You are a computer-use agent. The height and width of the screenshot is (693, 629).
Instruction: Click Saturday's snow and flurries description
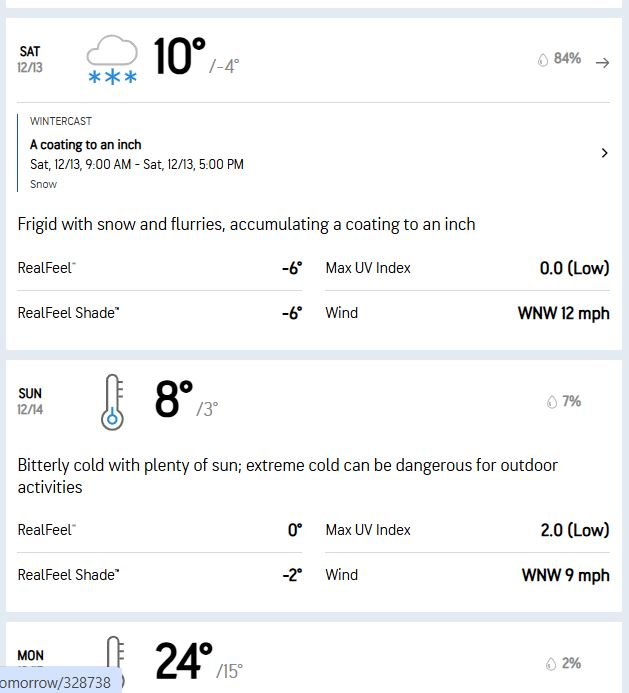pyautogui.click(x=246, y=224)
